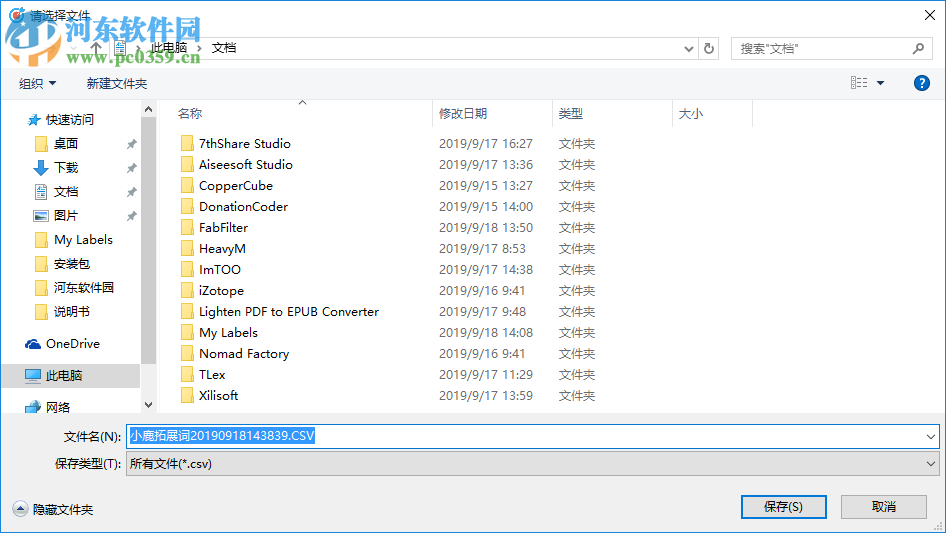Unpin icon next to 桌面
Image resolution: width=946 pixels, height=533 pixels.
click(x=132, y=144)
